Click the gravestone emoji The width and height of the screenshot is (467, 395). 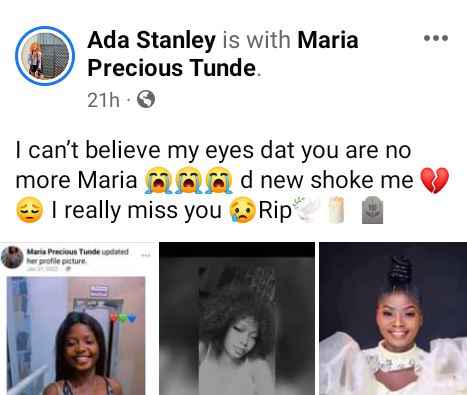(x=373, y=210)
